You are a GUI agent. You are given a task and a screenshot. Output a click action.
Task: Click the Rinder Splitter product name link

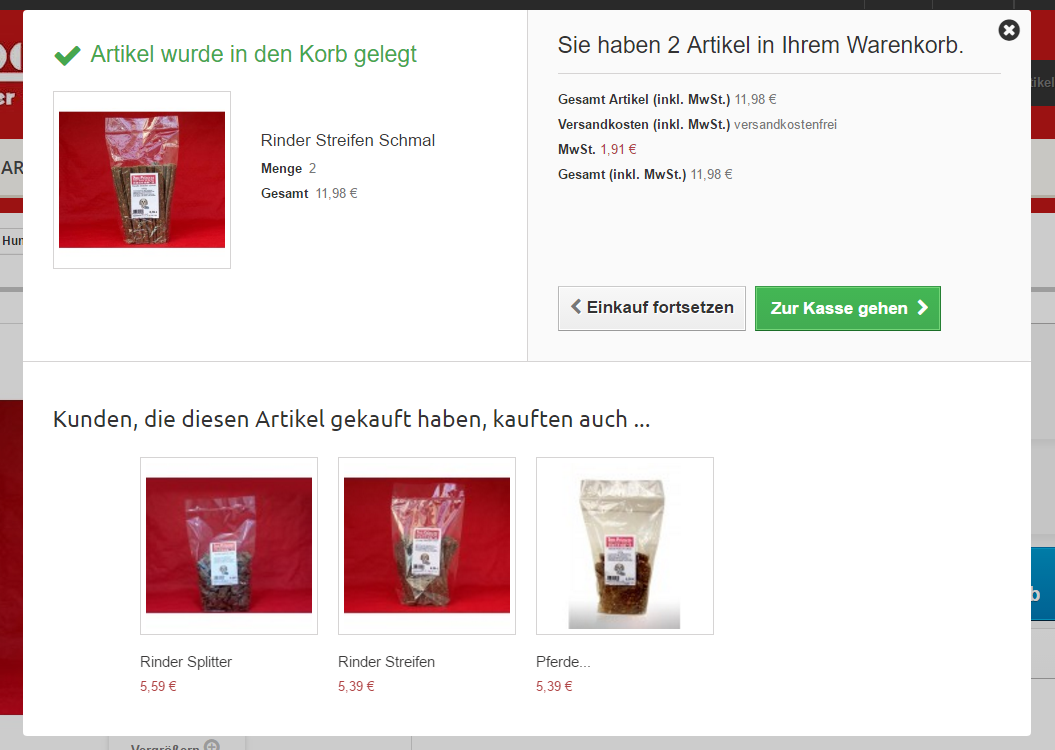(186, 662)
